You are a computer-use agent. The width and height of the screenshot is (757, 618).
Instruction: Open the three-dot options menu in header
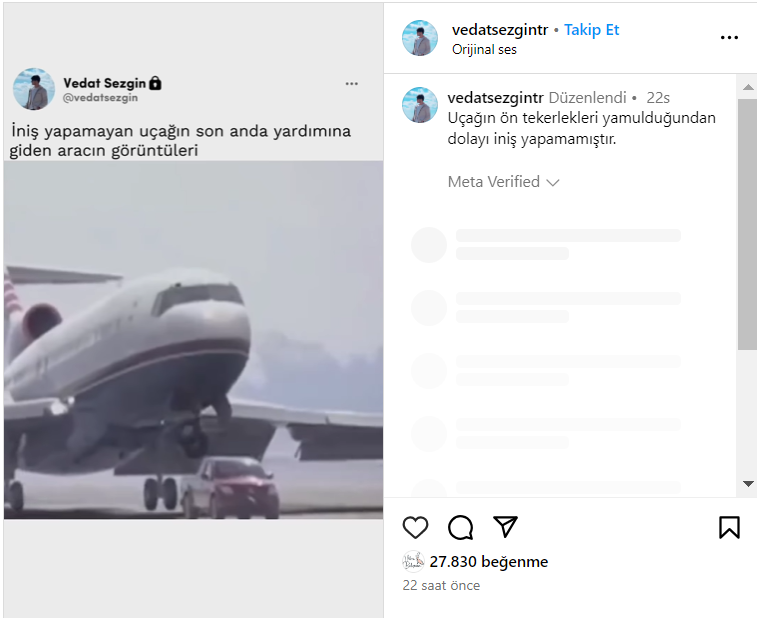(729, 38)
